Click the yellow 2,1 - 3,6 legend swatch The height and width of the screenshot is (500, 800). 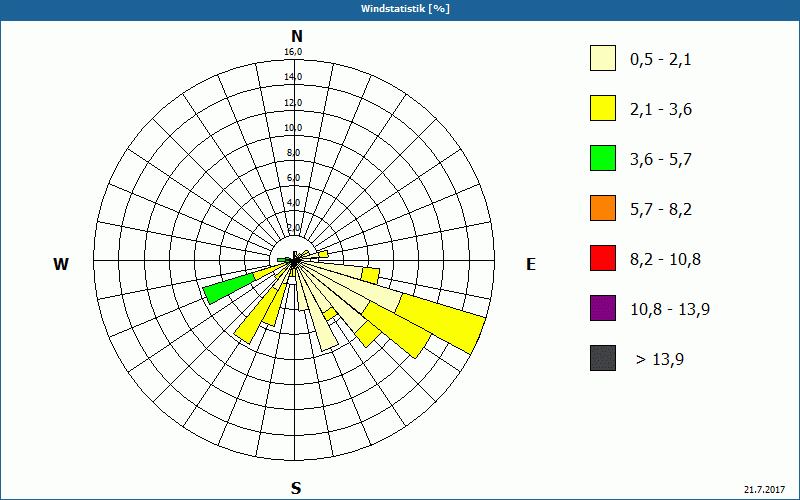[x=603, y=108]
